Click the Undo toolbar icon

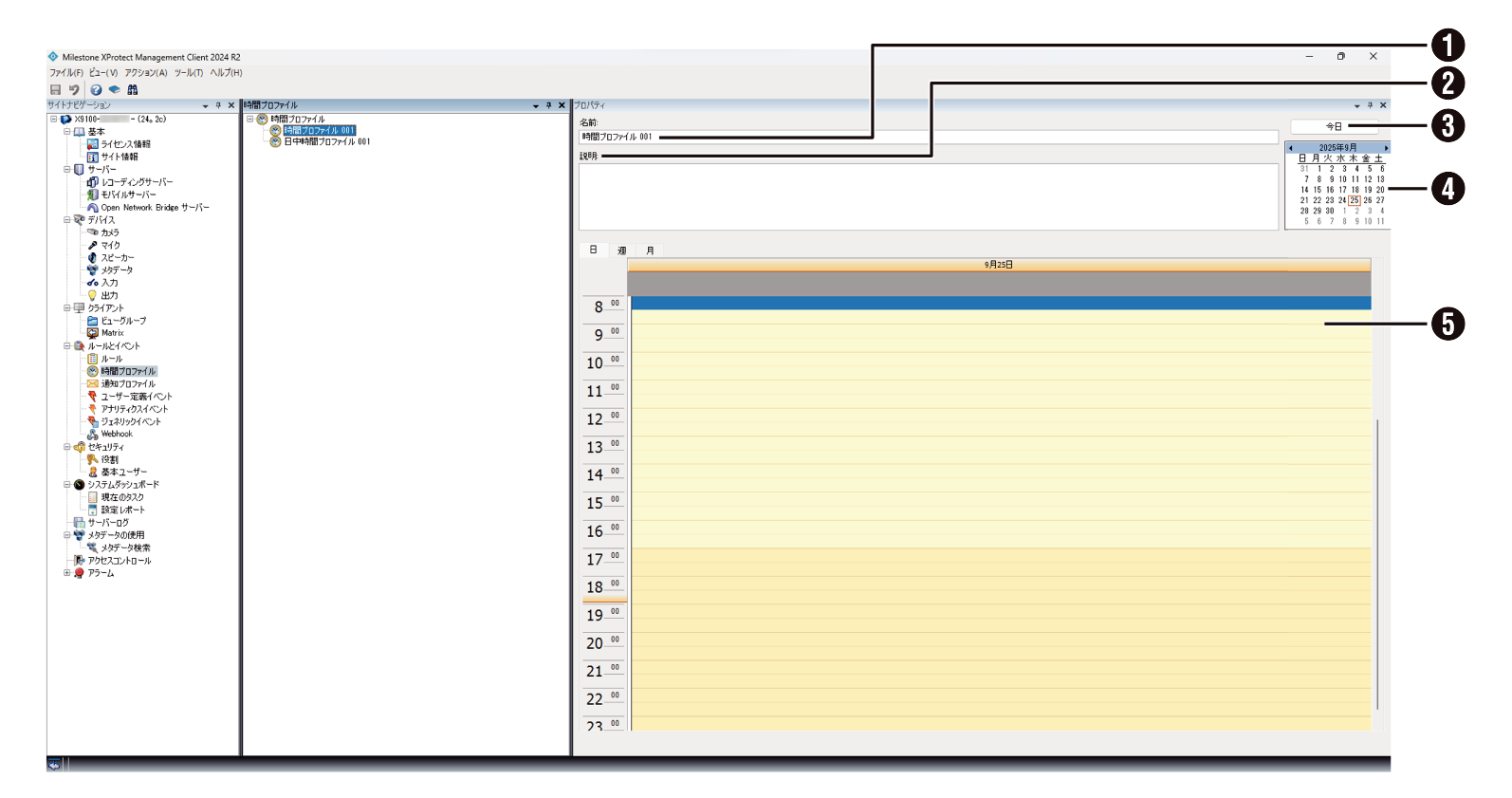tap(74, 89)
